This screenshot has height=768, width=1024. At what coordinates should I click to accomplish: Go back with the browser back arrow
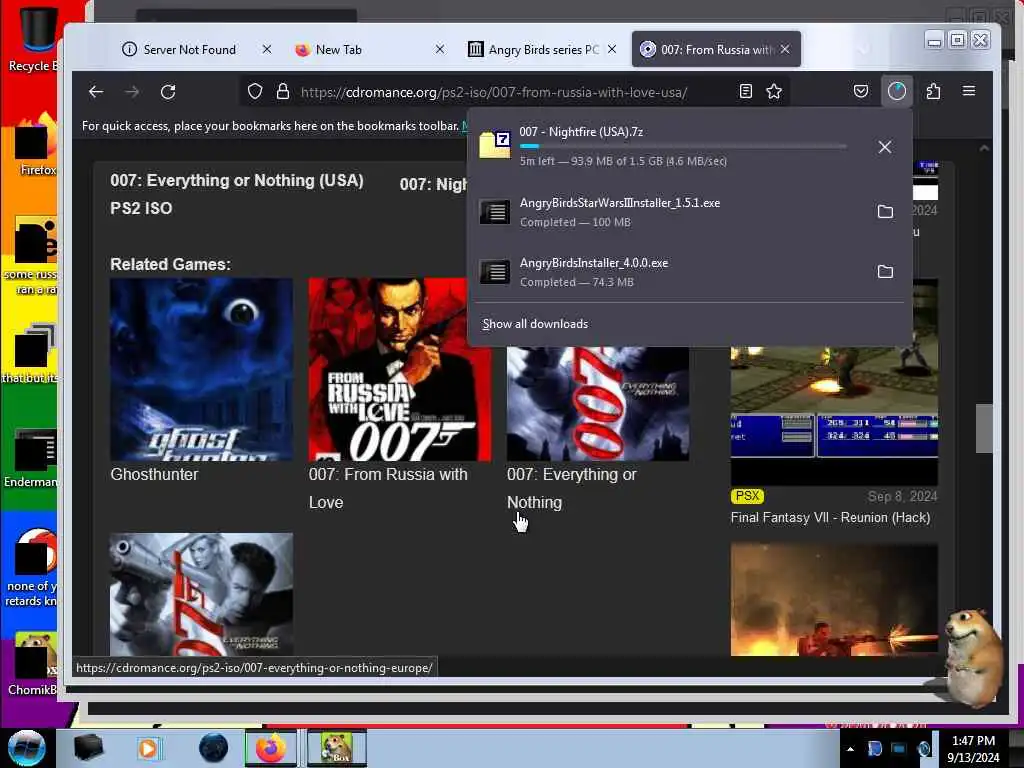tap(96, 92)
